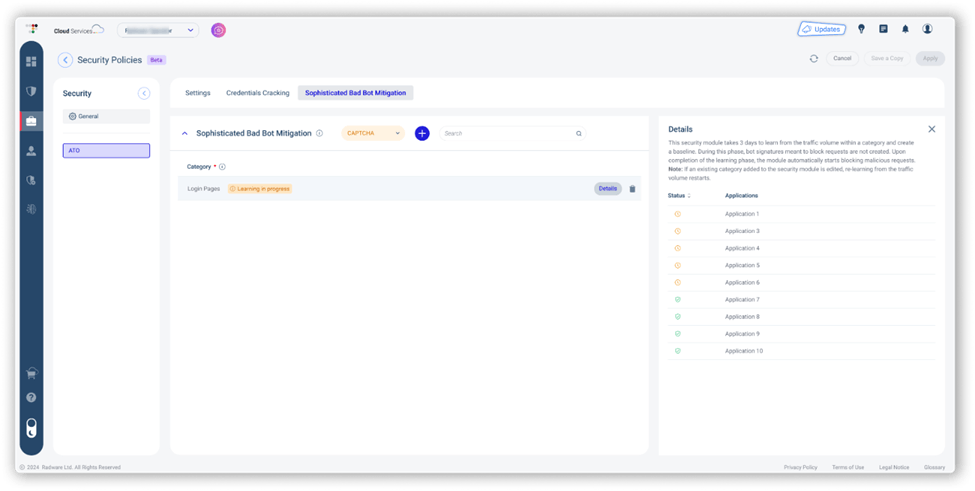Click the refresh icon beside Cancel
The image size is (975, 491).
813,58
